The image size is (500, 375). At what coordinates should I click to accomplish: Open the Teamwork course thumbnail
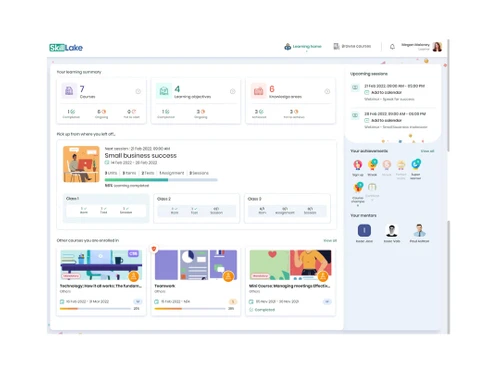[196, 265]
